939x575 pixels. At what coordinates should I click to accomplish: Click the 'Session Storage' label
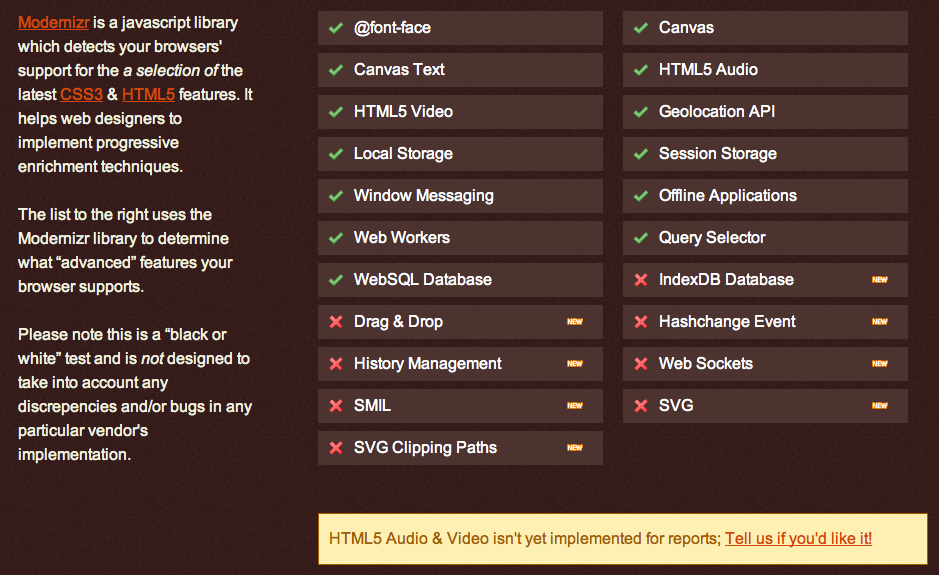point(717,154)
